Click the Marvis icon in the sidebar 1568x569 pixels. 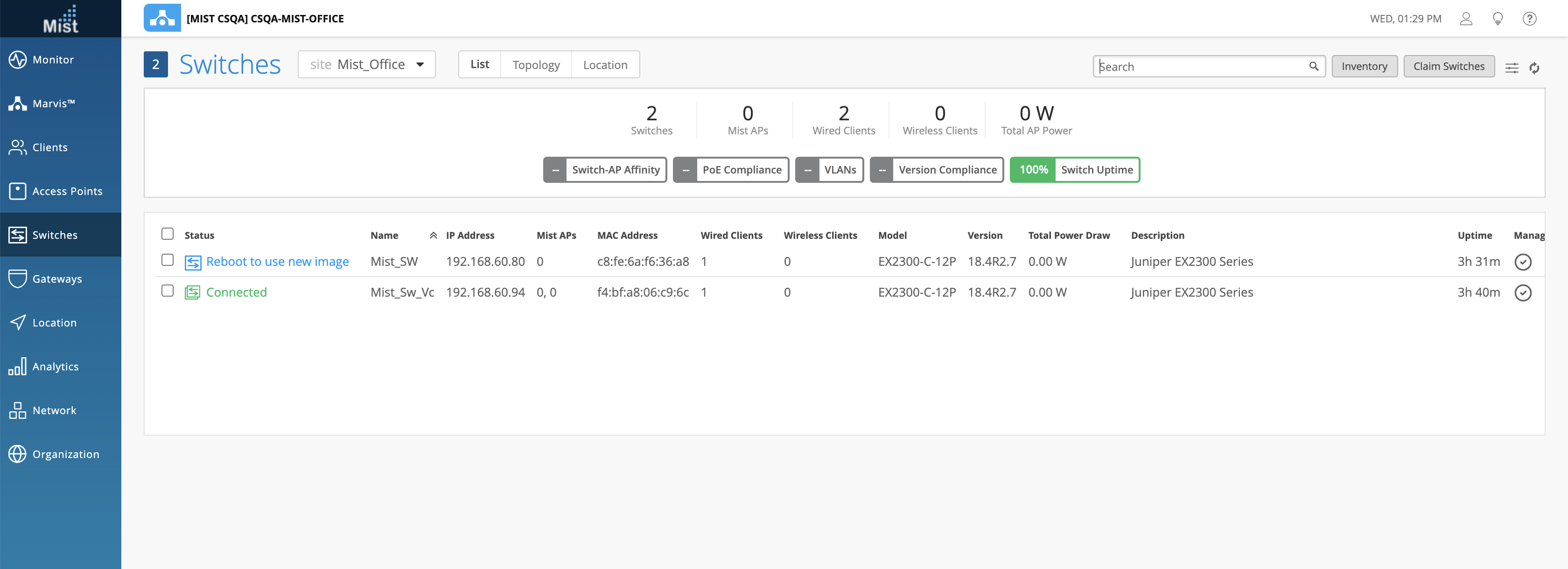18,104
